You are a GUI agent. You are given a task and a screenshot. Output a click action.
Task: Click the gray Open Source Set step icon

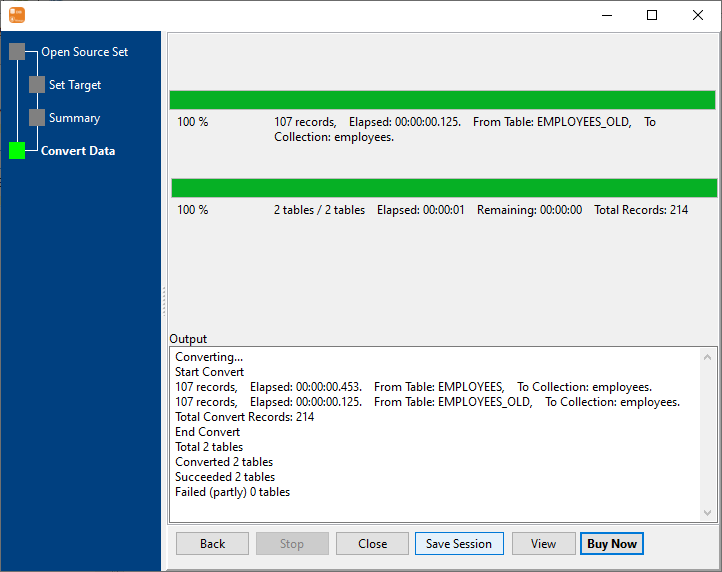(x=17, y=52)
